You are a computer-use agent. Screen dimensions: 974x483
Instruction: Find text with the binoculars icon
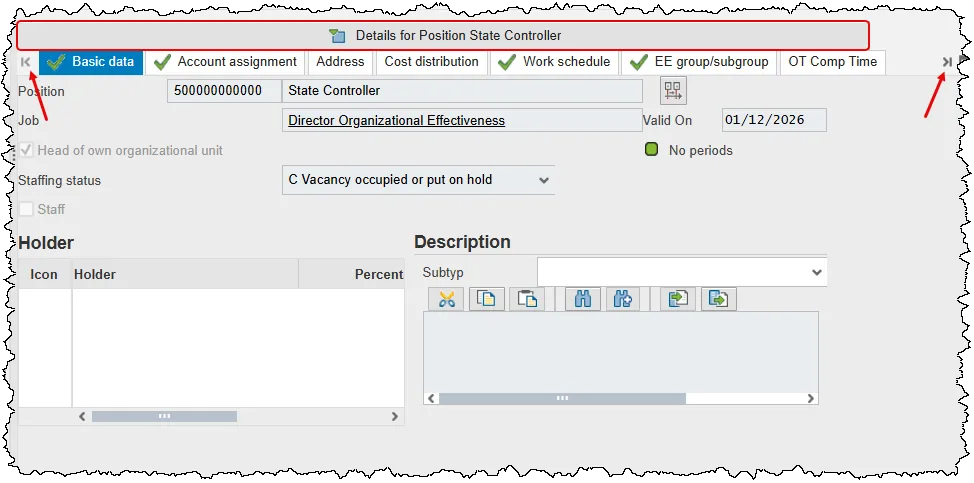coord(583,299)
